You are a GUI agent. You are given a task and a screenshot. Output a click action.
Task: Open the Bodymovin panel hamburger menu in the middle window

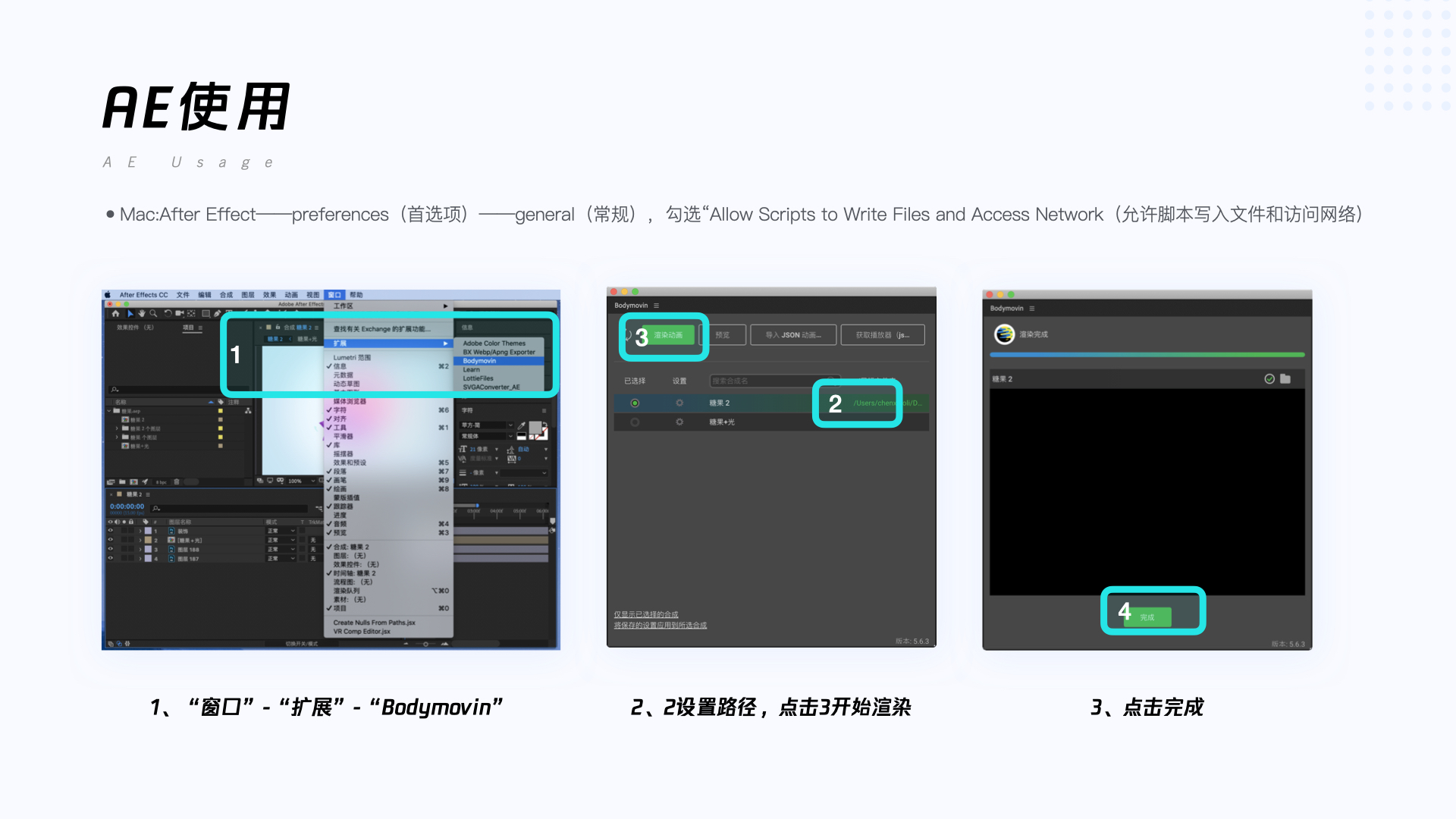(657, 306)
